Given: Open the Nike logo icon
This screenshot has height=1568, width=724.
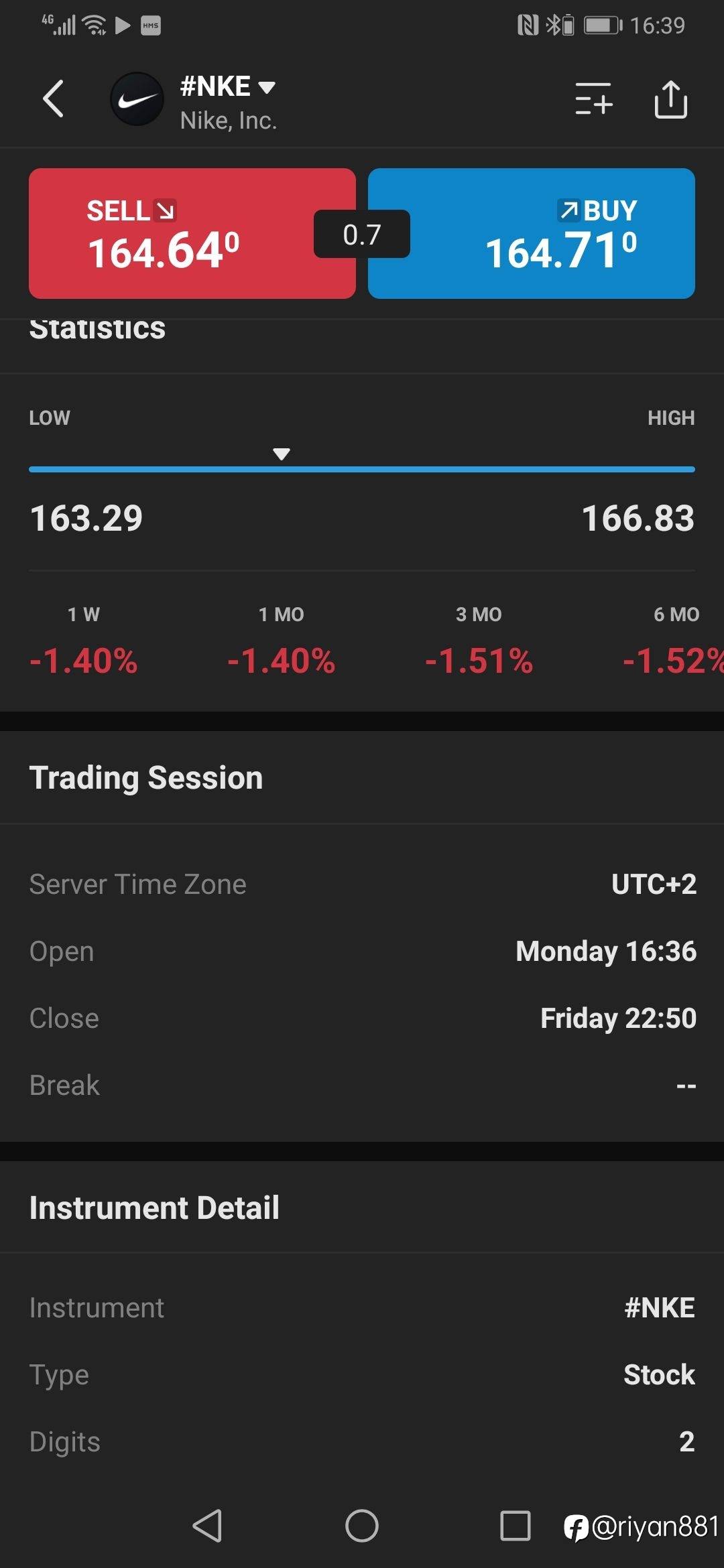Looking at the screenshot, I should pos(137,99).
